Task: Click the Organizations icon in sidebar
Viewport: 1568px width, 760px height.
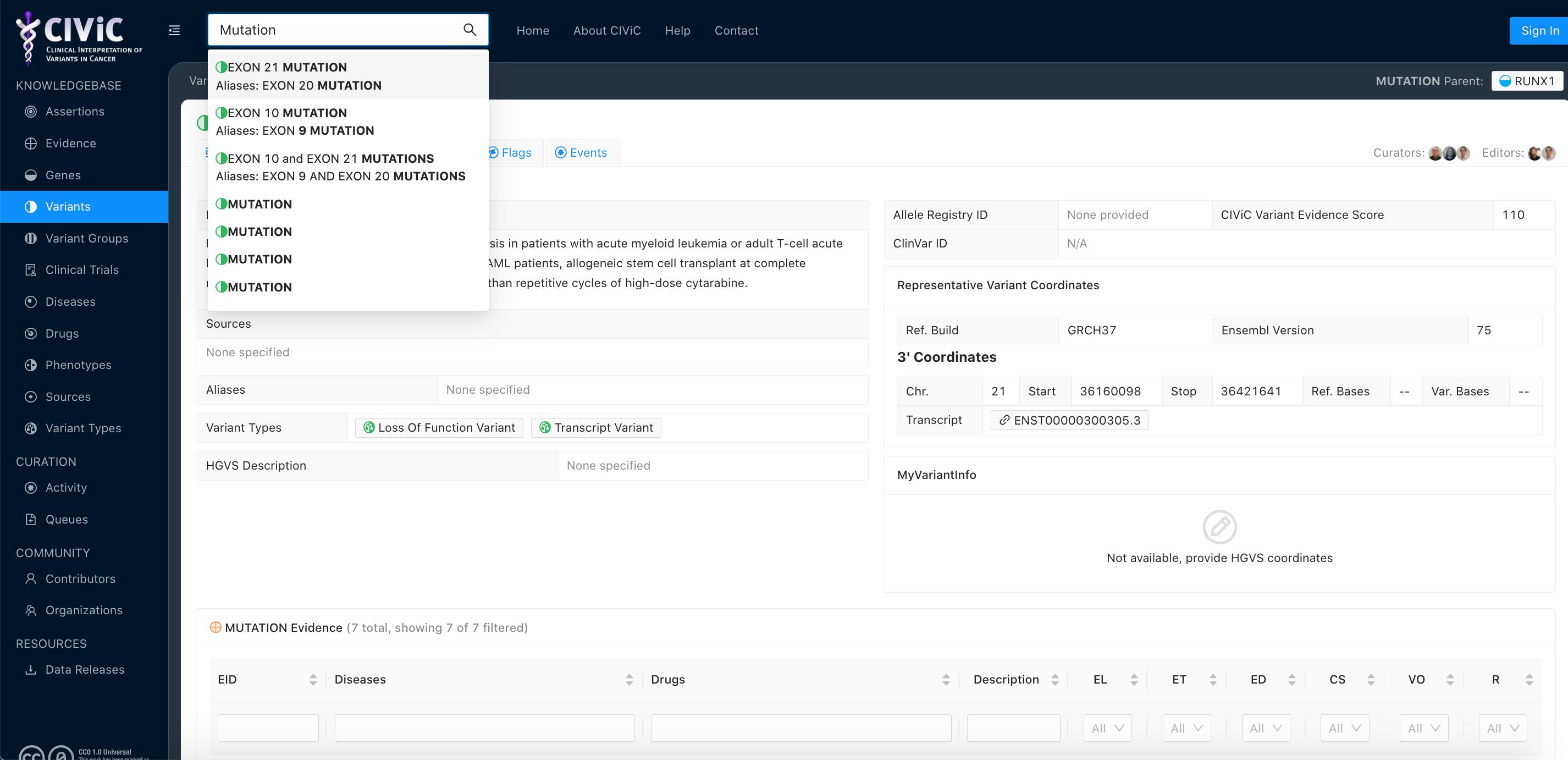Action: [30, 610]
